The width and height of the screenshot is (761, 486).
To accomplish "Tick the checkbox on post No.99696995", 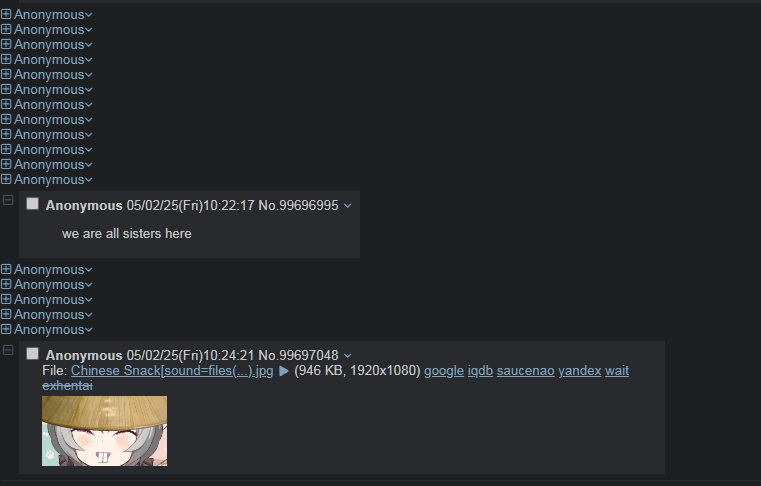I will (x=33, y=204).
